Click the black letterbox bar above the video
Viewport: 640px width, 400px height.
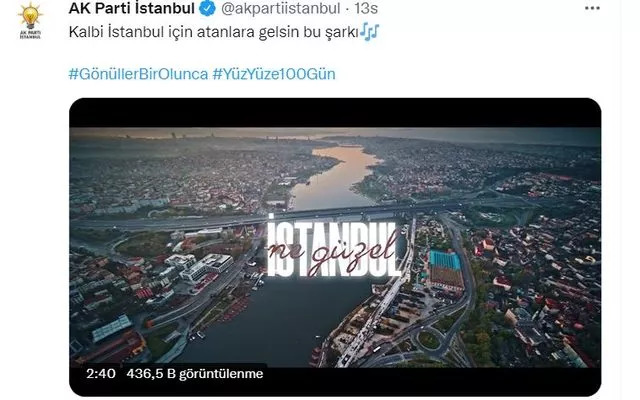coord(335,113)
